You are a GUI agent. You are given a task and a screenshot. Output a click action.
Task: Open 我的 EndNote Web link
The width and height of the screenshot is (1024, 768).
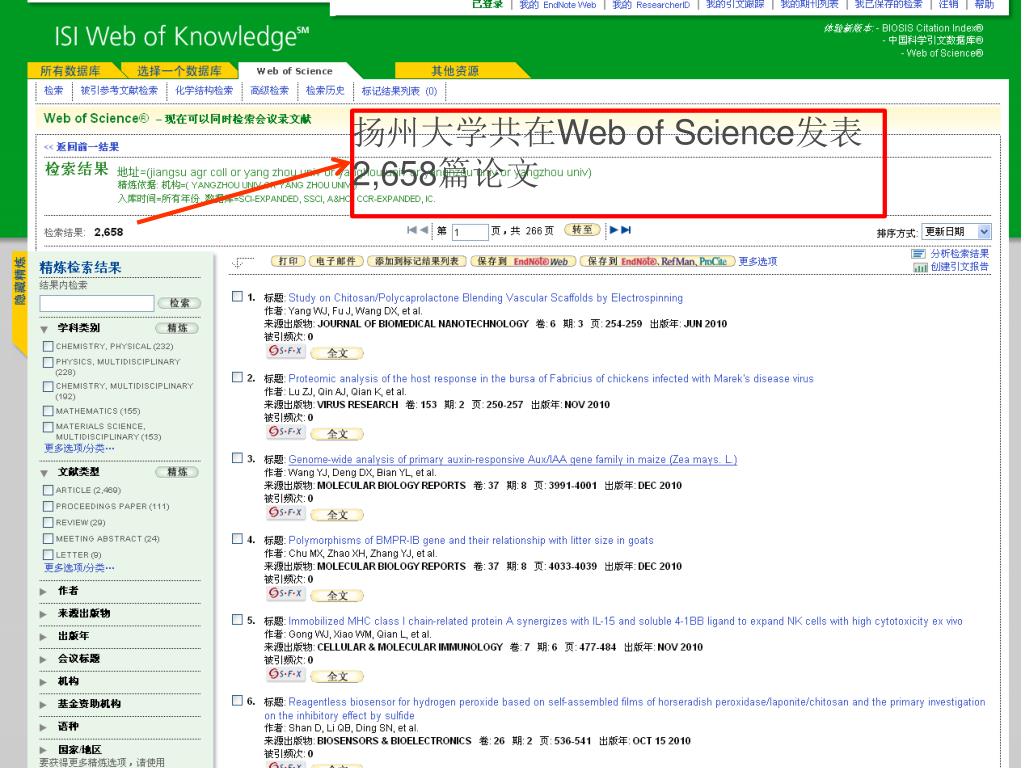[x=557, y=5]
